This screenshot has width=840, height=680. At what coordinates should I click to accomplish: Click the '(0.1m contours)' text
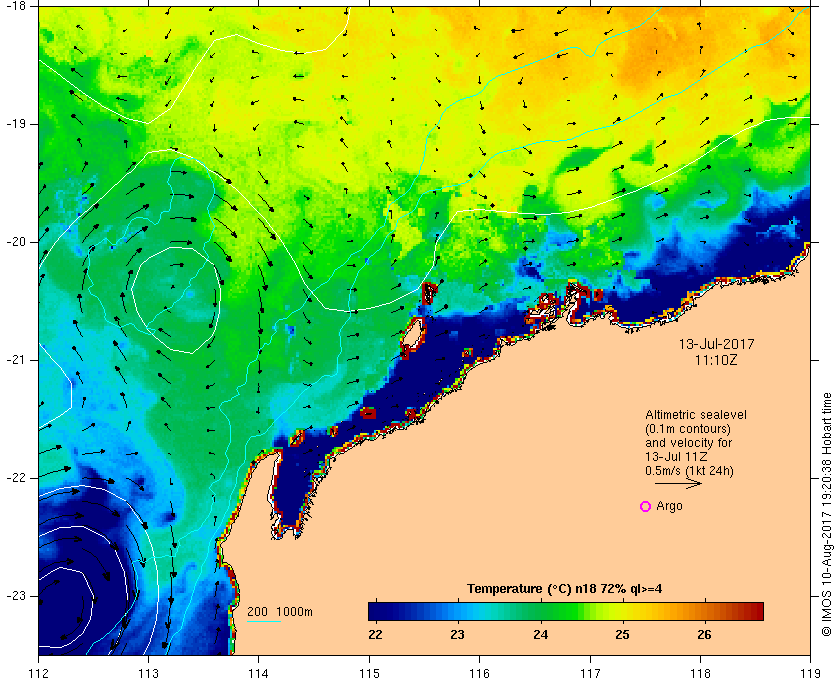click(687, 429)
